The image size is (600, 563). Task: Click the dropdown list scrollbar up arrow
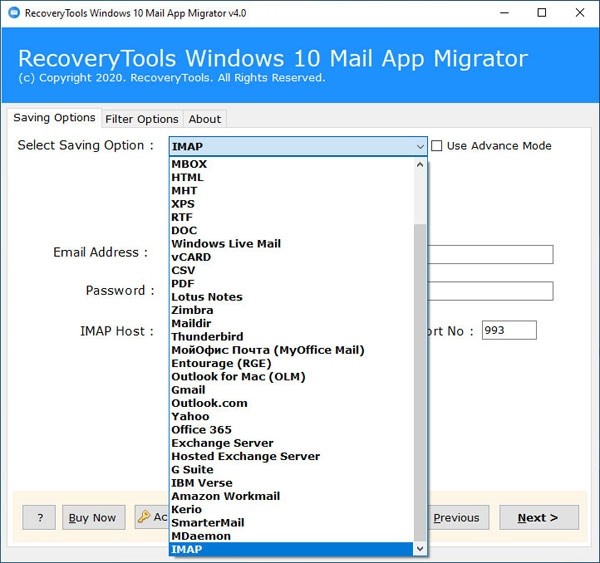(420, 165)
